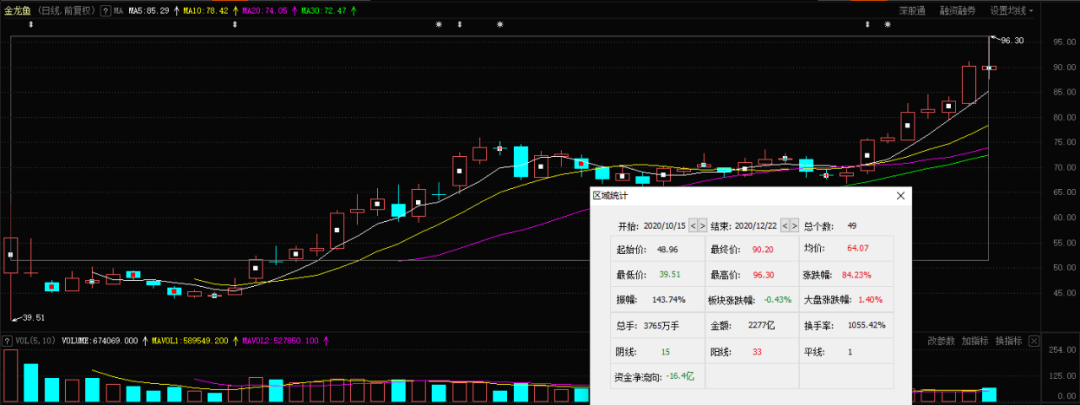Select the 金龙鱼 stock name
This screenshot has height=405, width=1080.
pos(18,11)
